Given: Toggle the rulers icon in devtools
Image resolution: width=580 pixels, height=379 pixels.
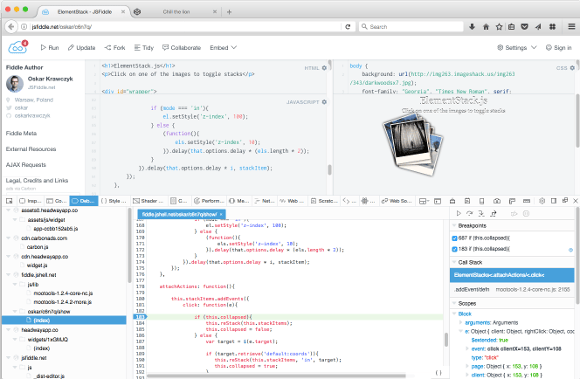Looking at the screenshot, I should click(x=526, y=201).
